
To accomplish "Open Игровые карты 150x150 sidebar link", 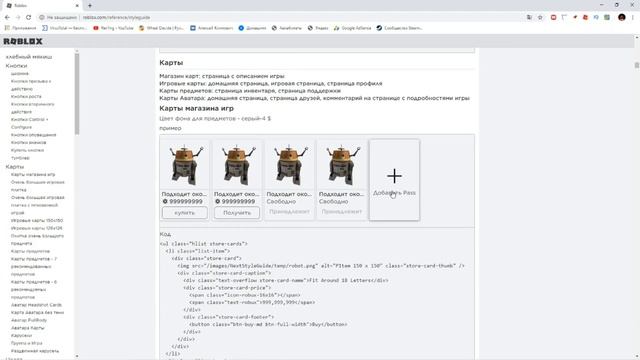I will (37, 220).
